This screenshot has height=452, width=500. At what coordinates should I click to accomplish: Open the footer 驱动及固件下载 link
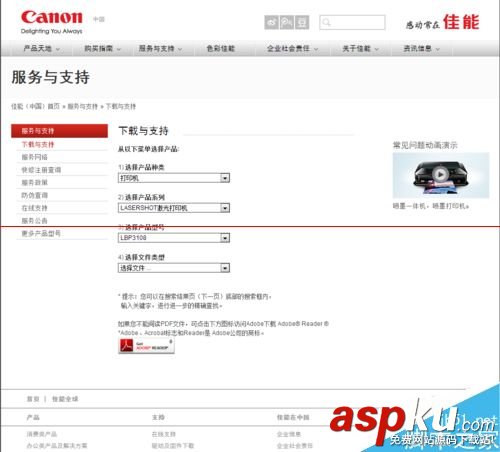(x=173, y=446)
